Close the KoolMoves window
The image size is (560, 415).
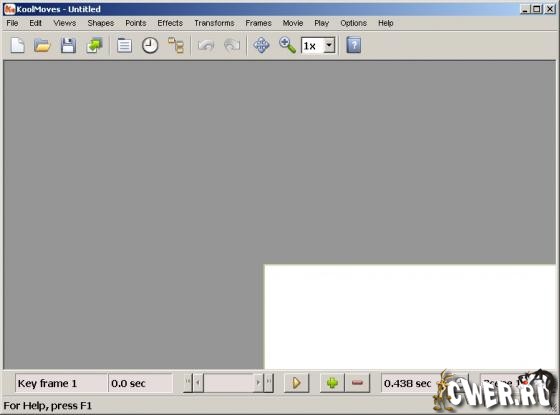[550, 9]
